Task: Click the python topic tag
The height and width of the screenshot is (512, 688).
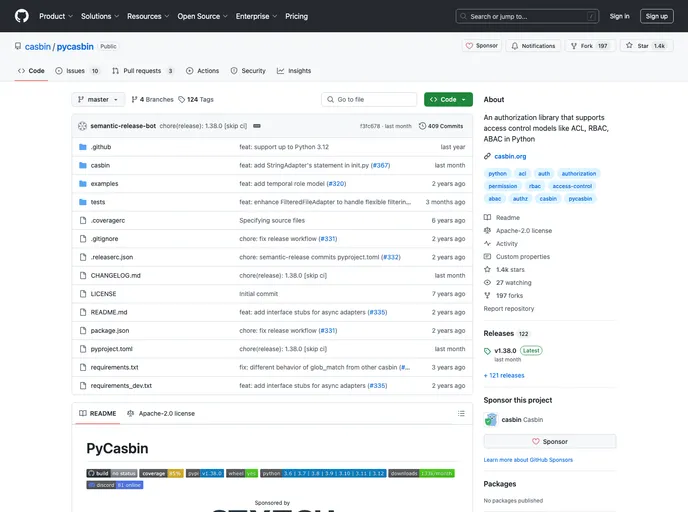Action: pos(498,174)
